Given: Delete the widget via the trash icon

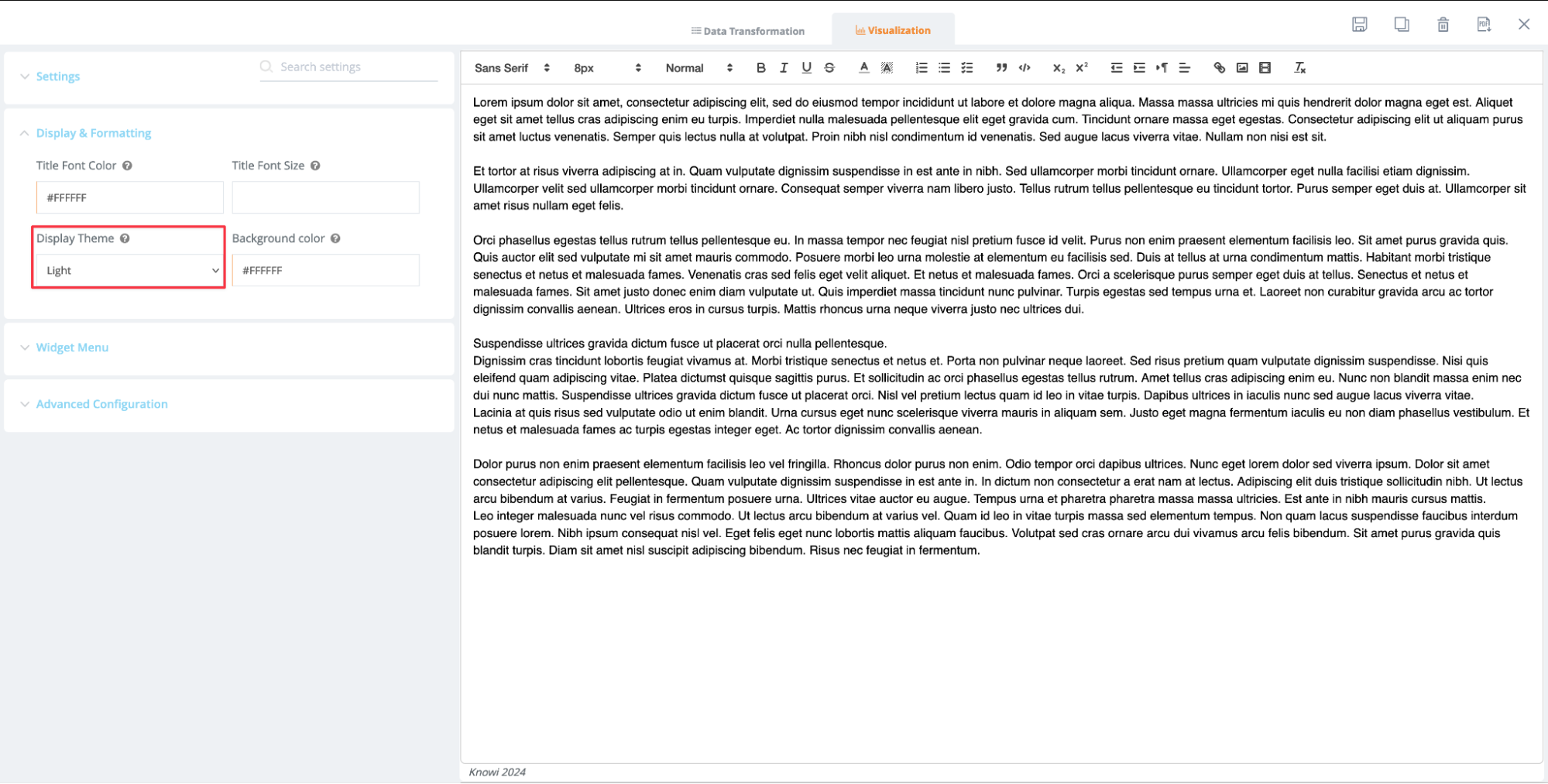Looking at the screenshot, I should (1443, 24).
